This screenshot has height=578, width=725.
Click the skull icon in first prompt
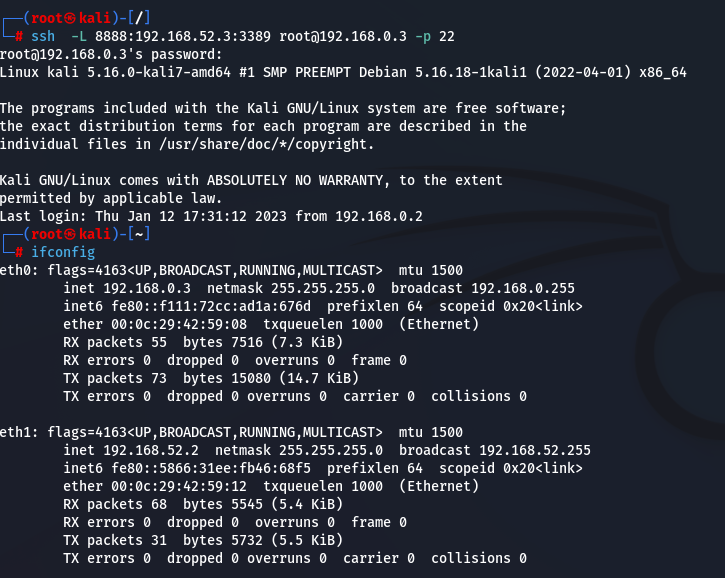pyautogui.click(x=70, y=18)
